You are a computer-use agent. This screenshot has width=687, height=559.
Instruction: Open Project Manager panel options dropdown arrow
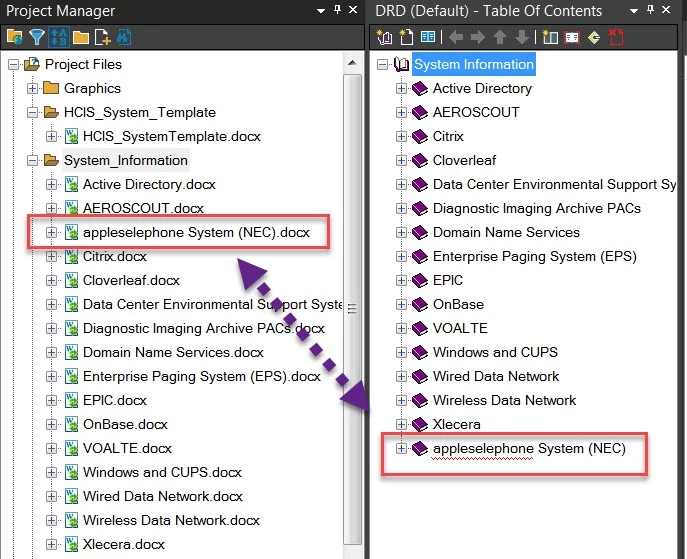tap(321, 11)
